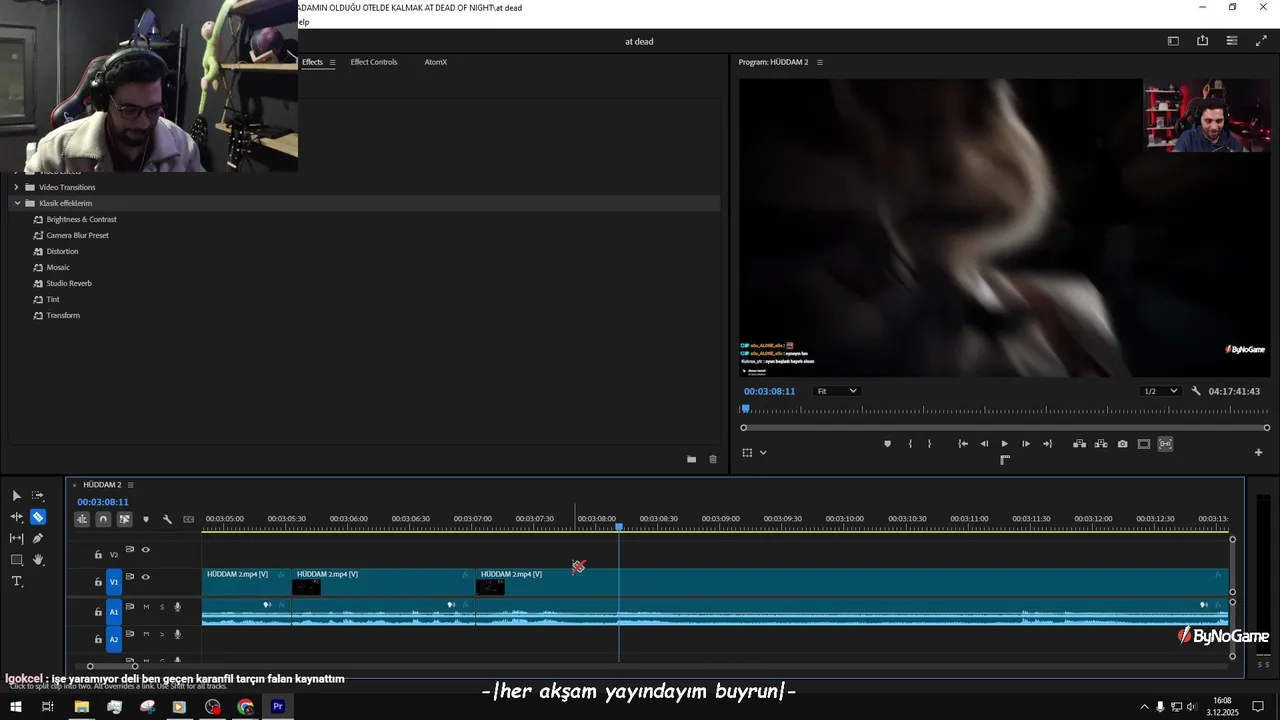Image resolution: width=1280 pixels, height=720 pixels.
Task: Select the Type tool
Action: point(16,581)
